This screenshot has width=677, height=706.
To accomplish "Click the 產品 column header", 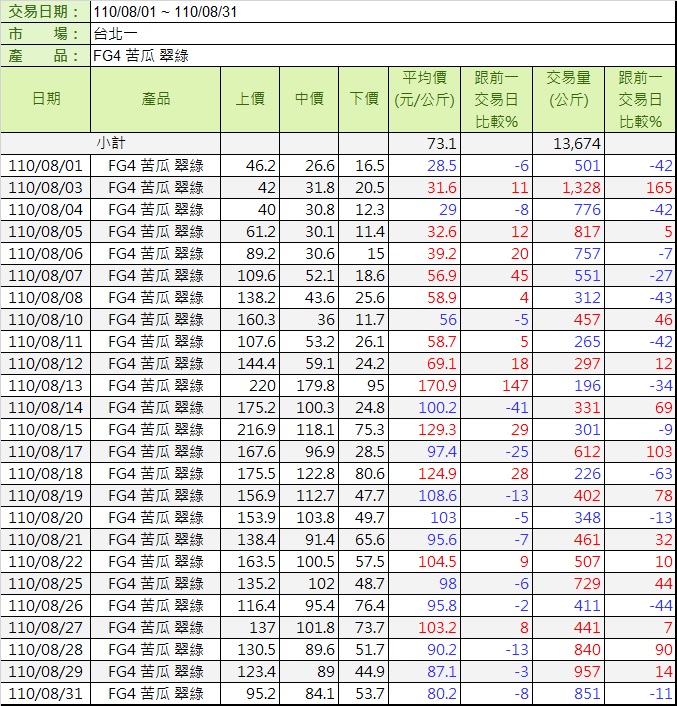I will [155, 99].
